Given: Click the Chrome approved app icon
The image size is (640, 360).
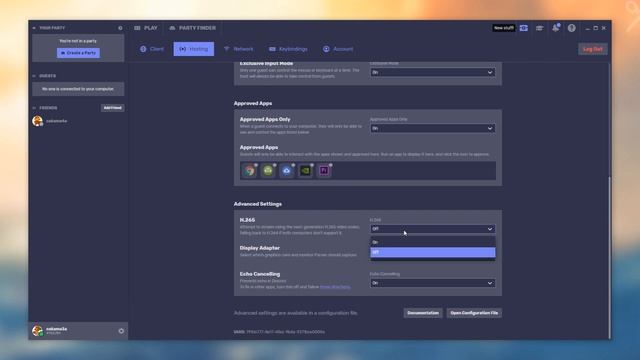Looking at the screenshot, I should tap(249, 171).
